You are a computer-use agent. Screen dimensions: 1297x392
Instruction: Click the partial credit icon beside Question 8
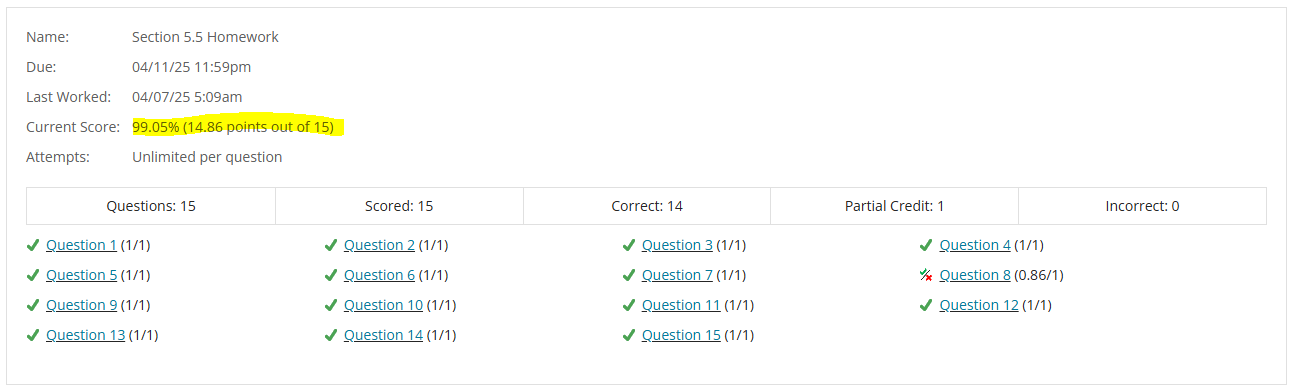926,275
